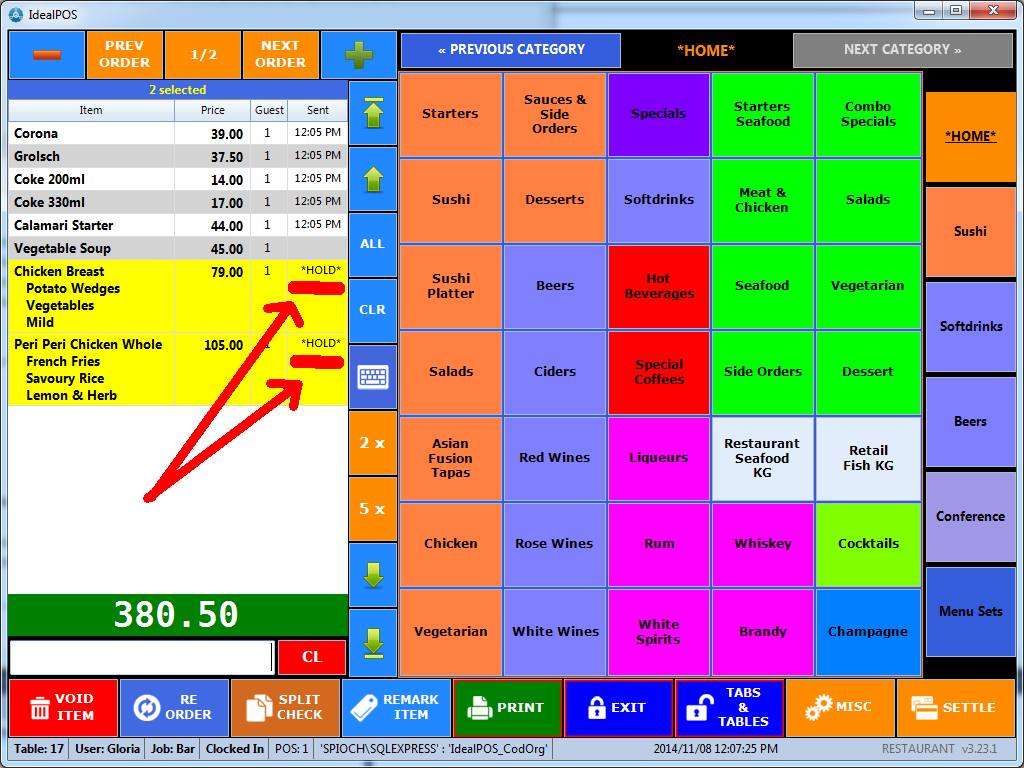Open the Misc gear button

pos(839,708)
